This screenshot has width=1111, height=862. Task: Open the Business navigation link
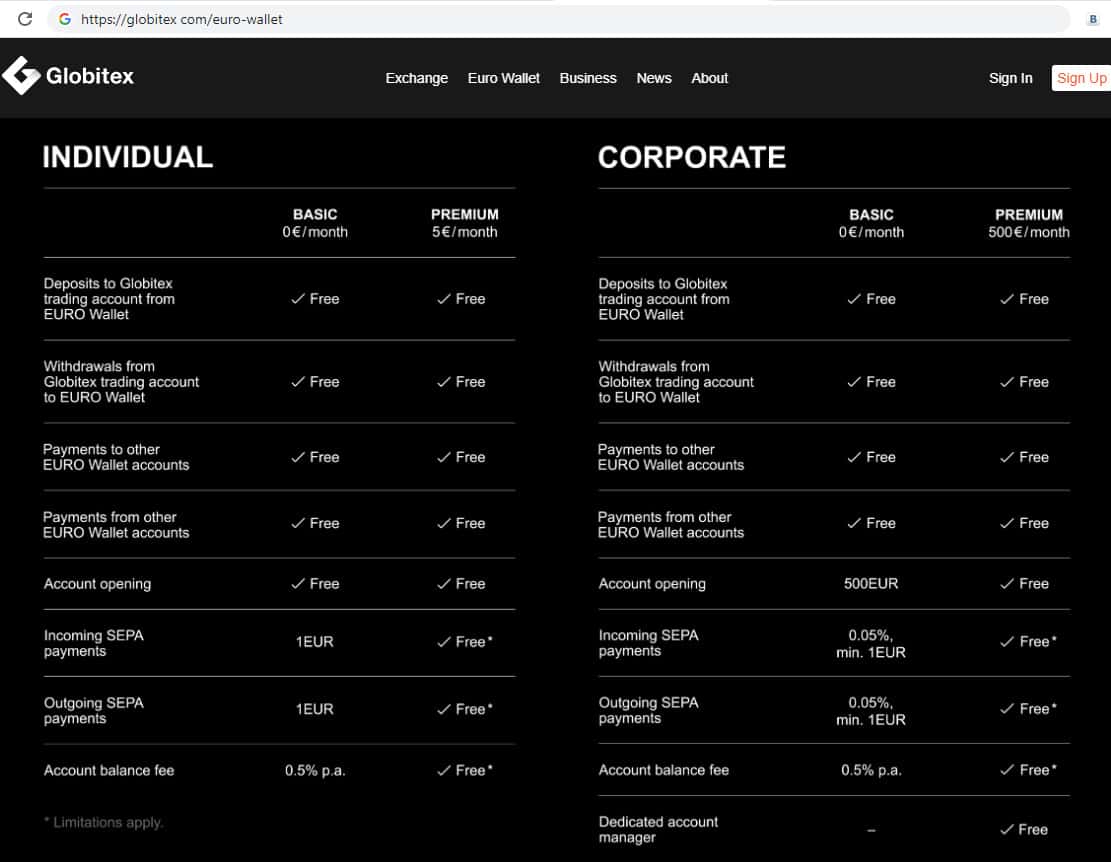587,78
